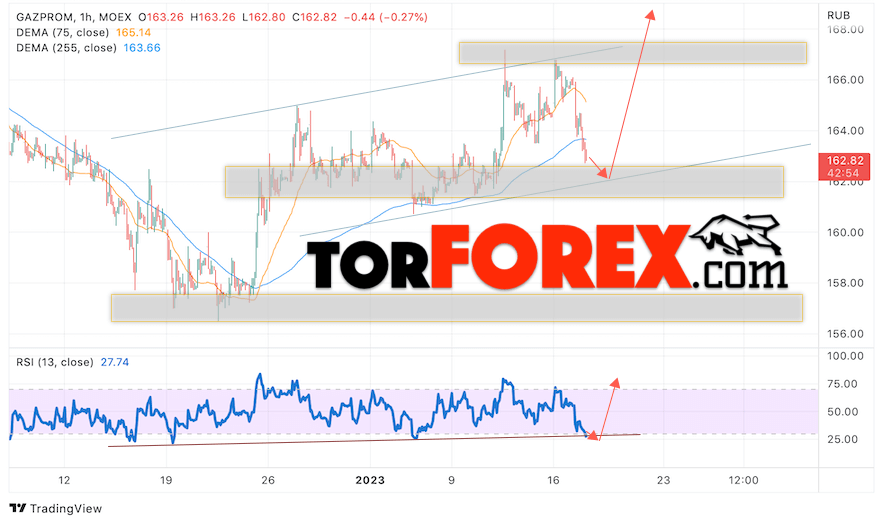Click the TradingView logo icon

point(17,508)
